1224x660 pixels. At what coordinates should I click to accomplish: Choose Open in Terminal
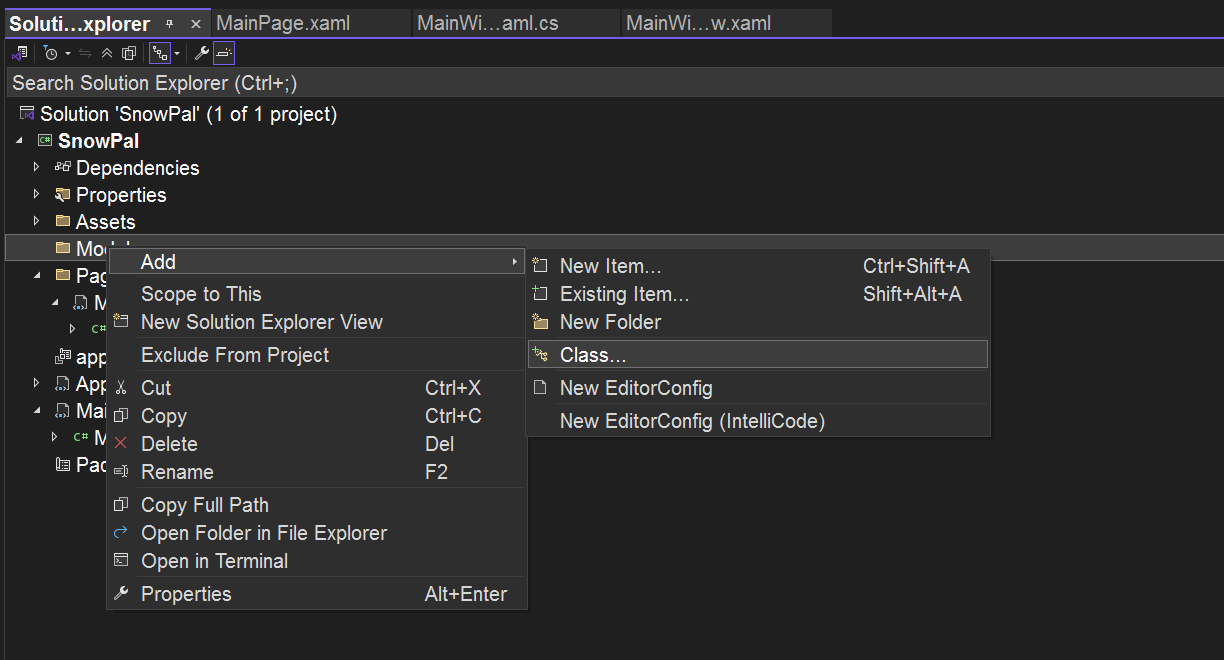[x=317, y=561]
